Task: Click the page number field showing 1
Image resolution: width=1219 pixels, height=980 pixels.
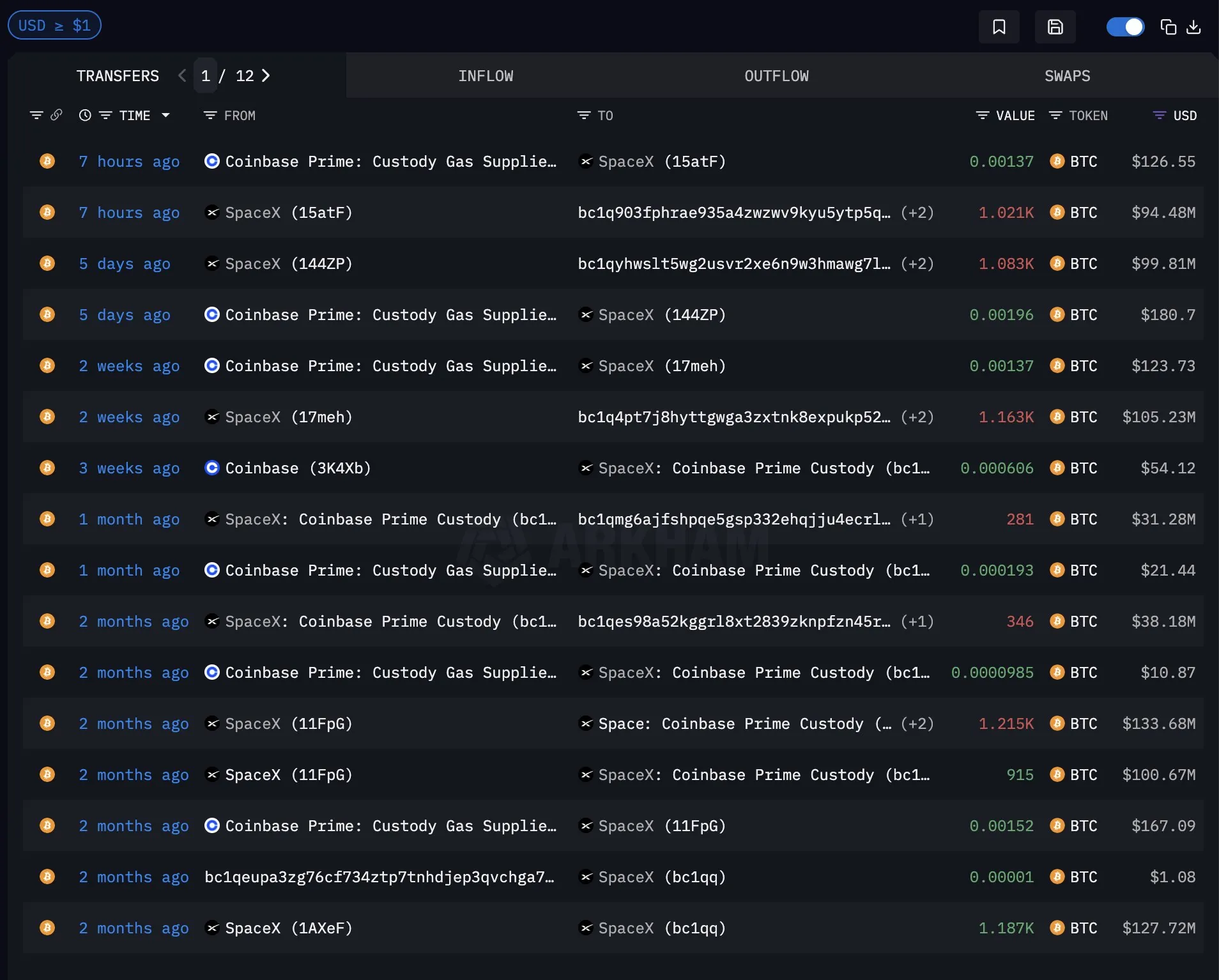Action: [x=206, y=76]
